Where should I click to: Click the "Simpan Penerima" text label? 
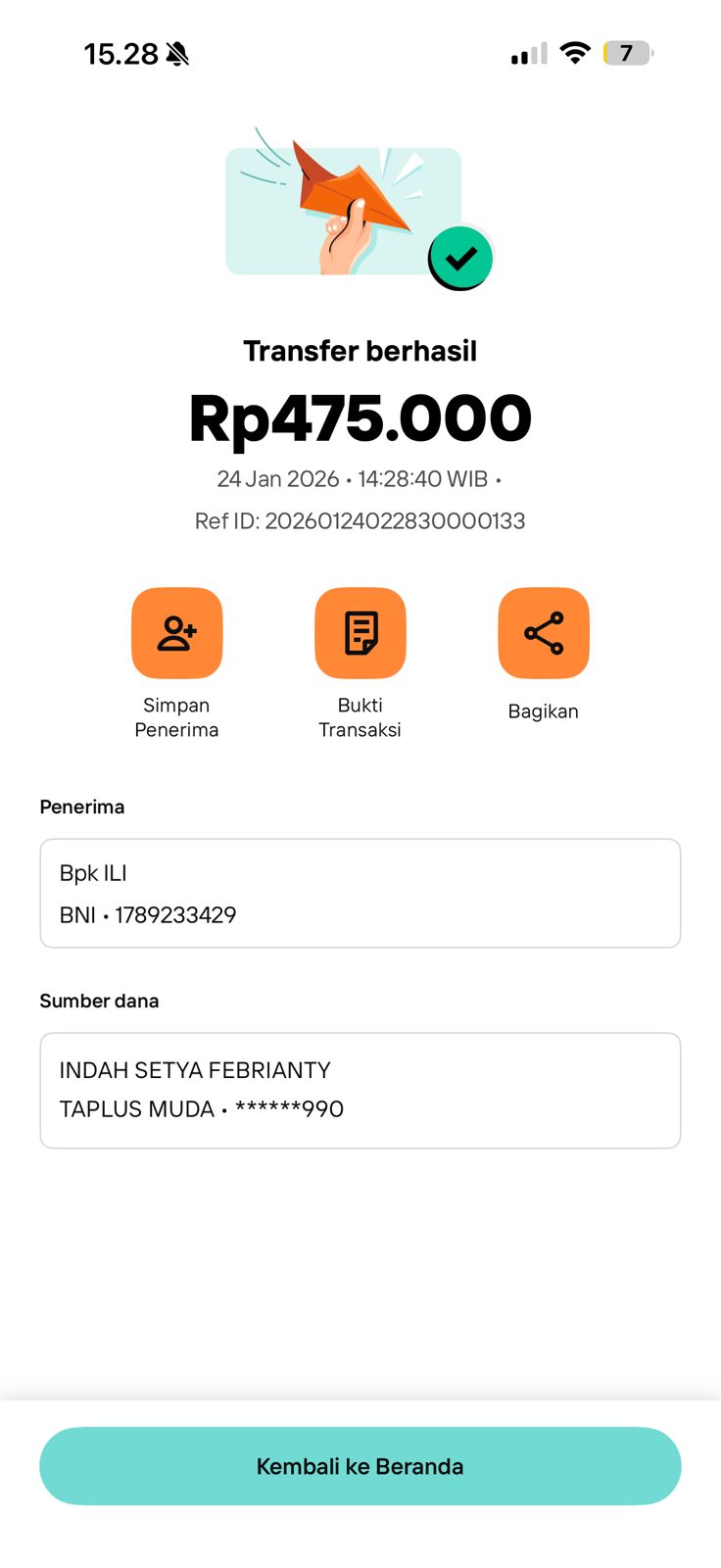pyautogui.click(x=176, y=717)
